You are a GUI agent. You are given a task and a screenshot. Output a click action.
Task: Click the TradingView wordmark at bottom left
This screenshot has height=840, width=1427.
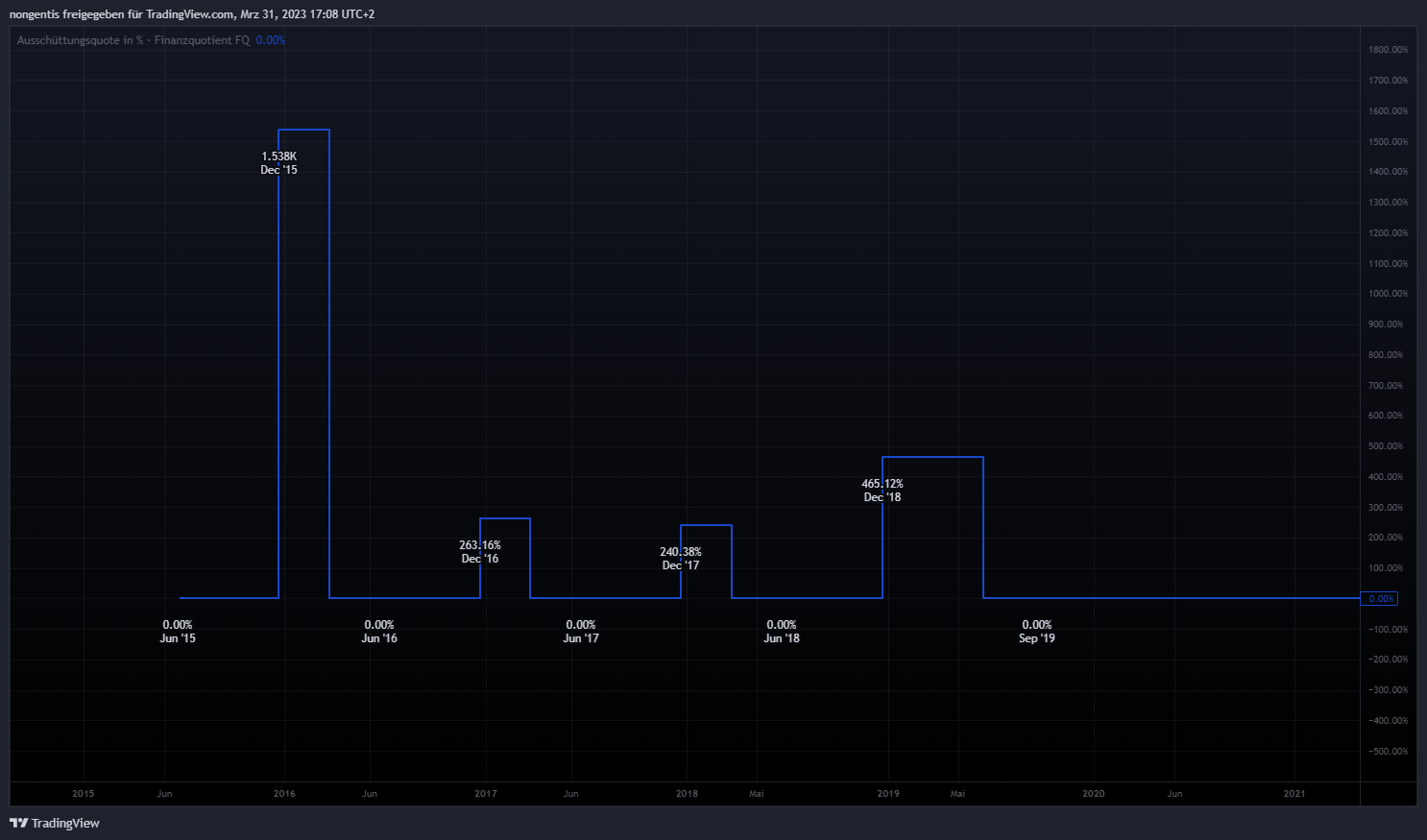65,823
